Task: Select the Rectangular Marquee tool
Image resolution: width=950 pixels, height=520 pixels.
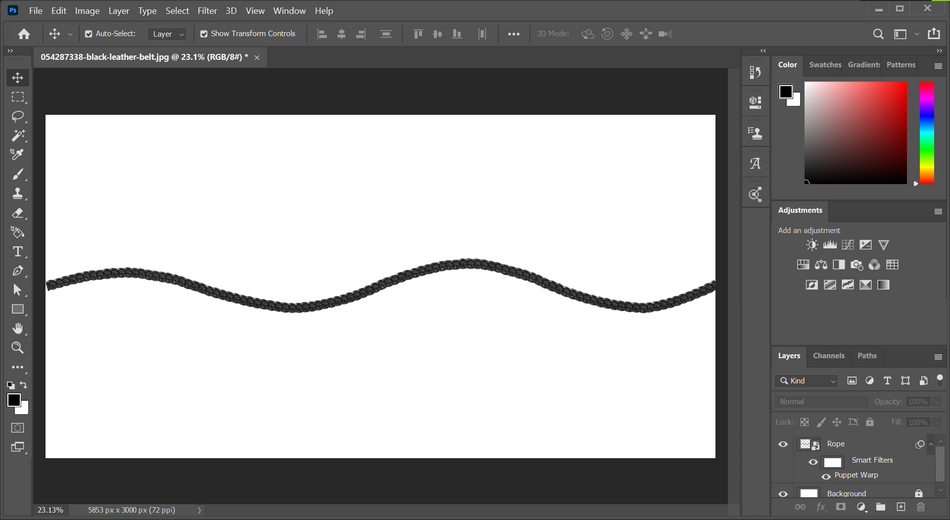Action: point(18,97)
